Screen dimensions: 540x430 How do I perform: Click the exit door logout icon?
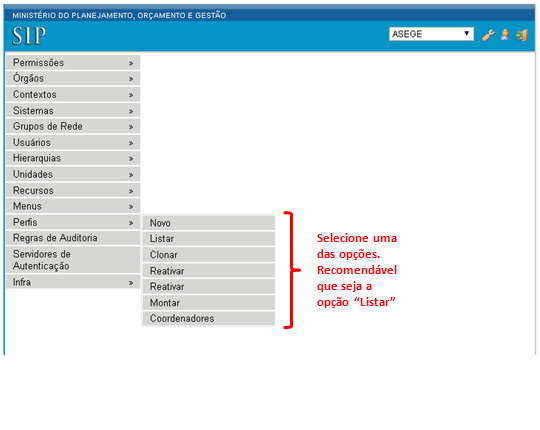point(522,35)
